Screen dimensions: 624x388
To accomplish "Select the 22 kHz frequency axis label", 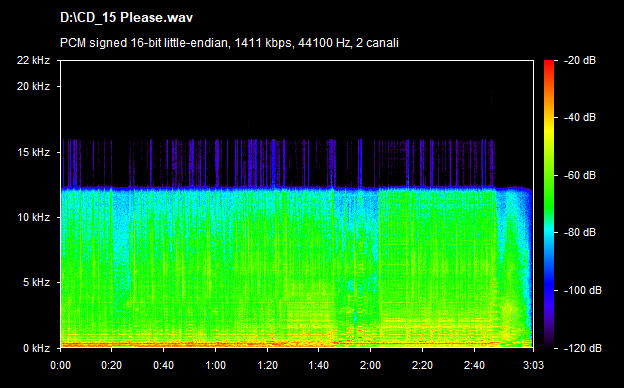I will (33, 60).
